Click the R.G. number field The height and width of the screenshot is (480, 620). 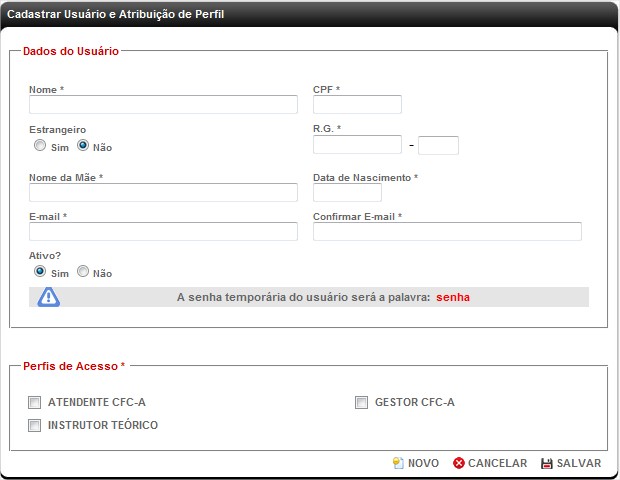point(357,145)
